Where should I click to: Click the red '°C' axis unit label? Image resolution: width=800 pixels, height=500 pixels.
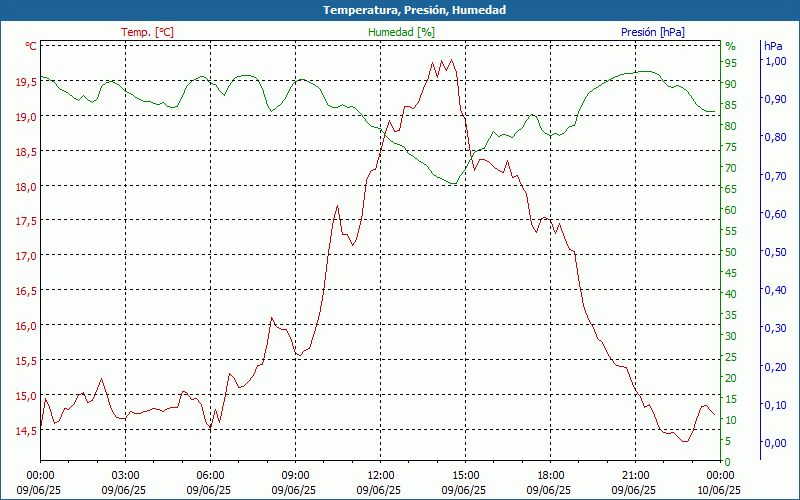31,46
